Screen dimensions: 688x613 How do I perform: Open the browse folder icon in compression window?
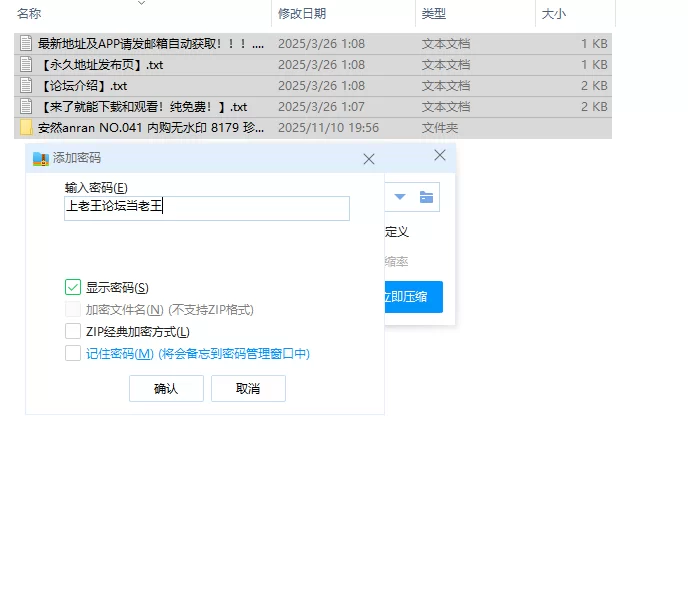click(426, 197)
